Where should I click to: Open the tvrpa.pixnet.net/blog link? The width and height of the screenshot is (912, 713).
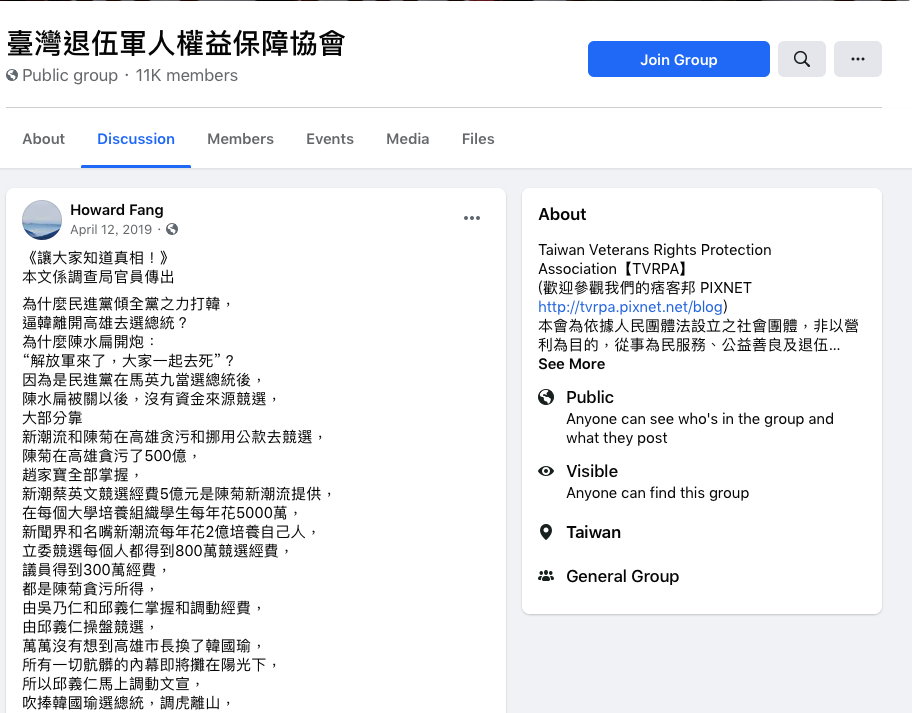[630, 307]
